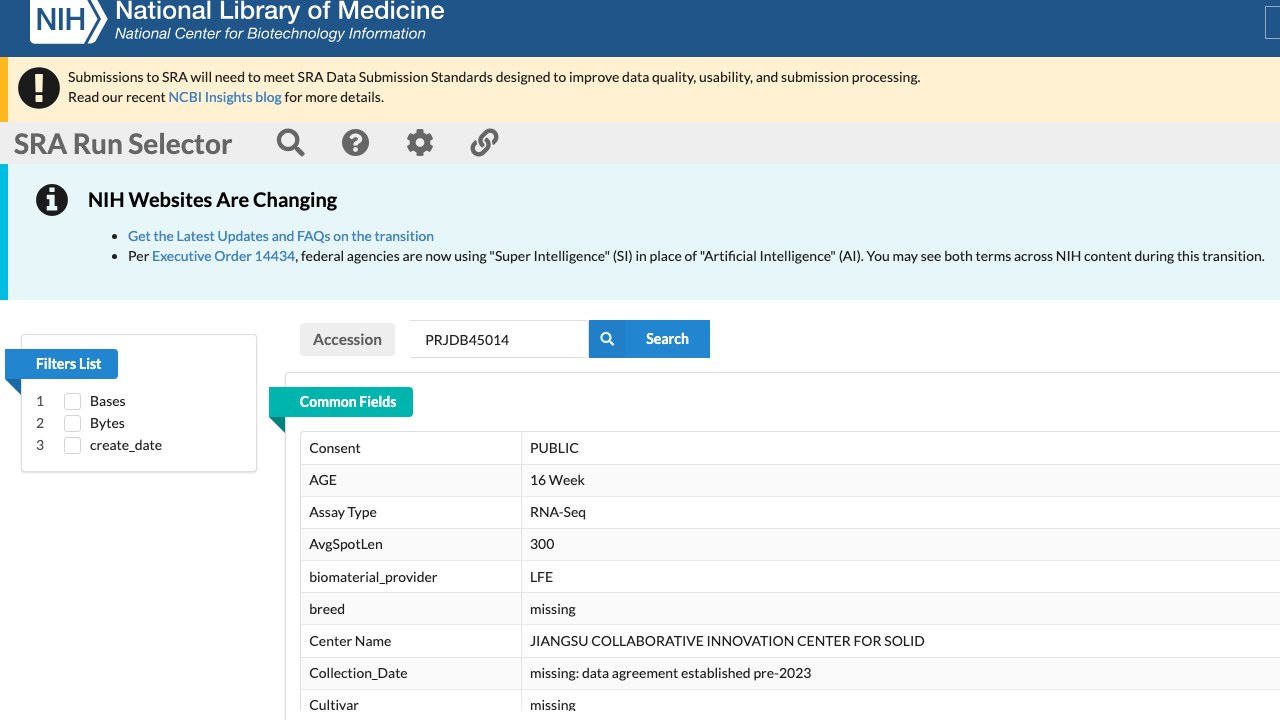
Task: Click the National Library of Medicine title
Action: coord(280,12)
